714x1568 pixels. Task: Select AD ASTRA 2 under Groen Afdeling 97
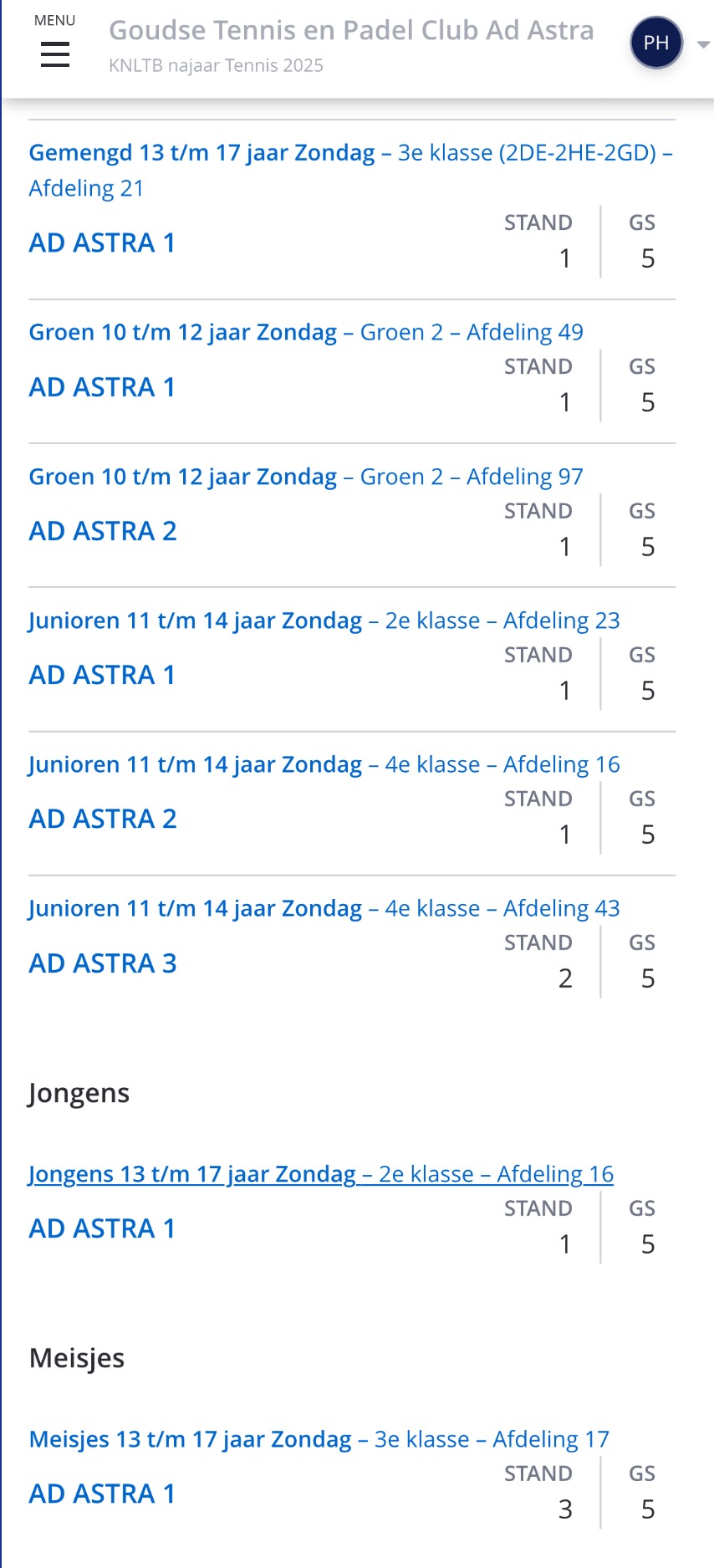click(103, 531)
